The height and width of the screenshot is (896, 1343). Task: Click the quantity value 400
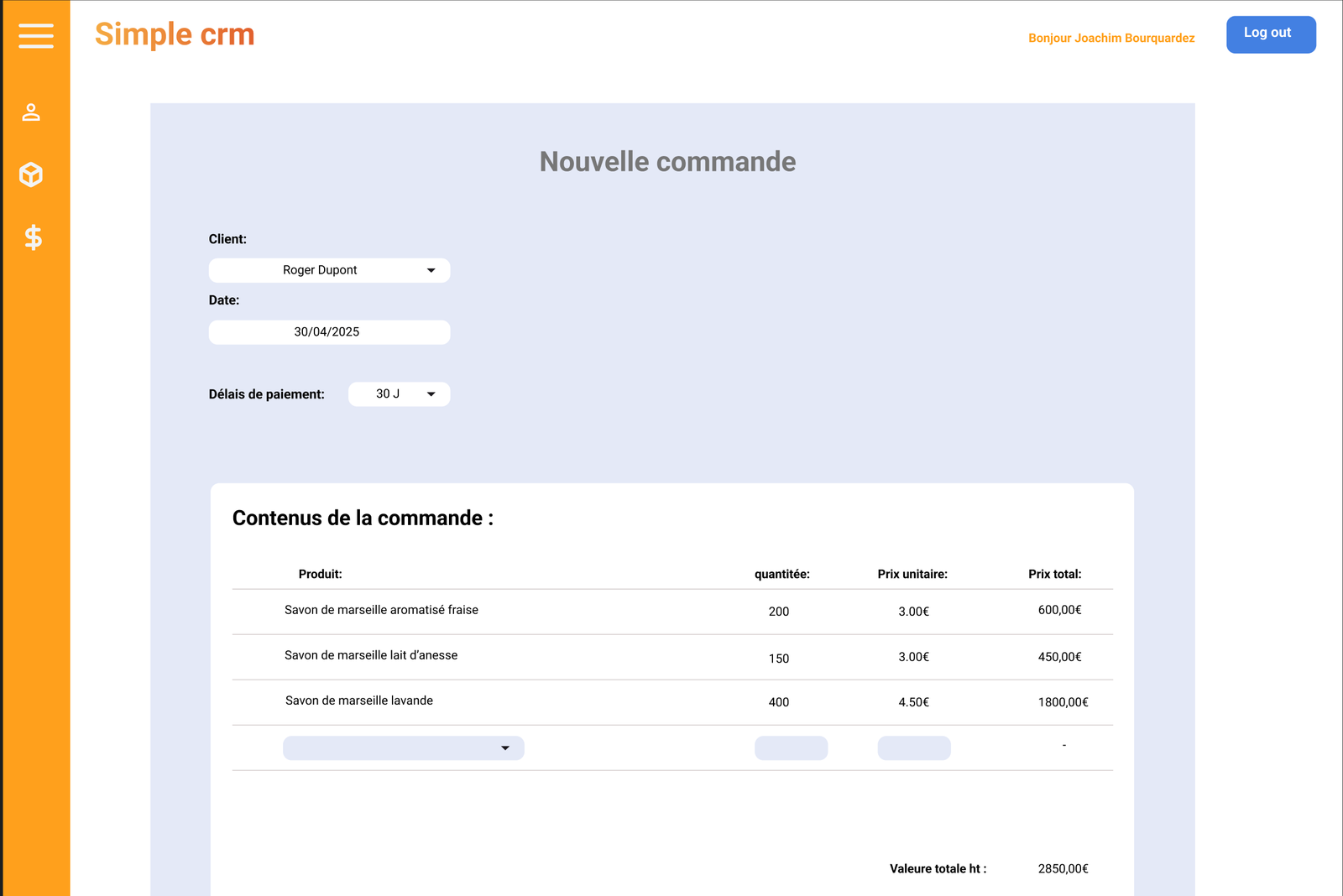[x=779, y=702]
